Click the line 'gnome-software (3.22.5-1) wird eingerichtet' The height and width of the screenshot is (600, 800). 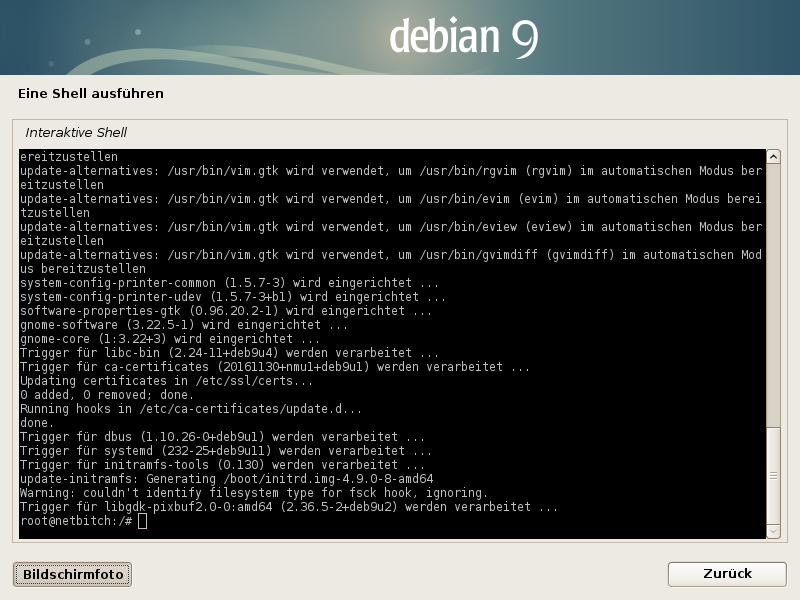tap(183, 325)
